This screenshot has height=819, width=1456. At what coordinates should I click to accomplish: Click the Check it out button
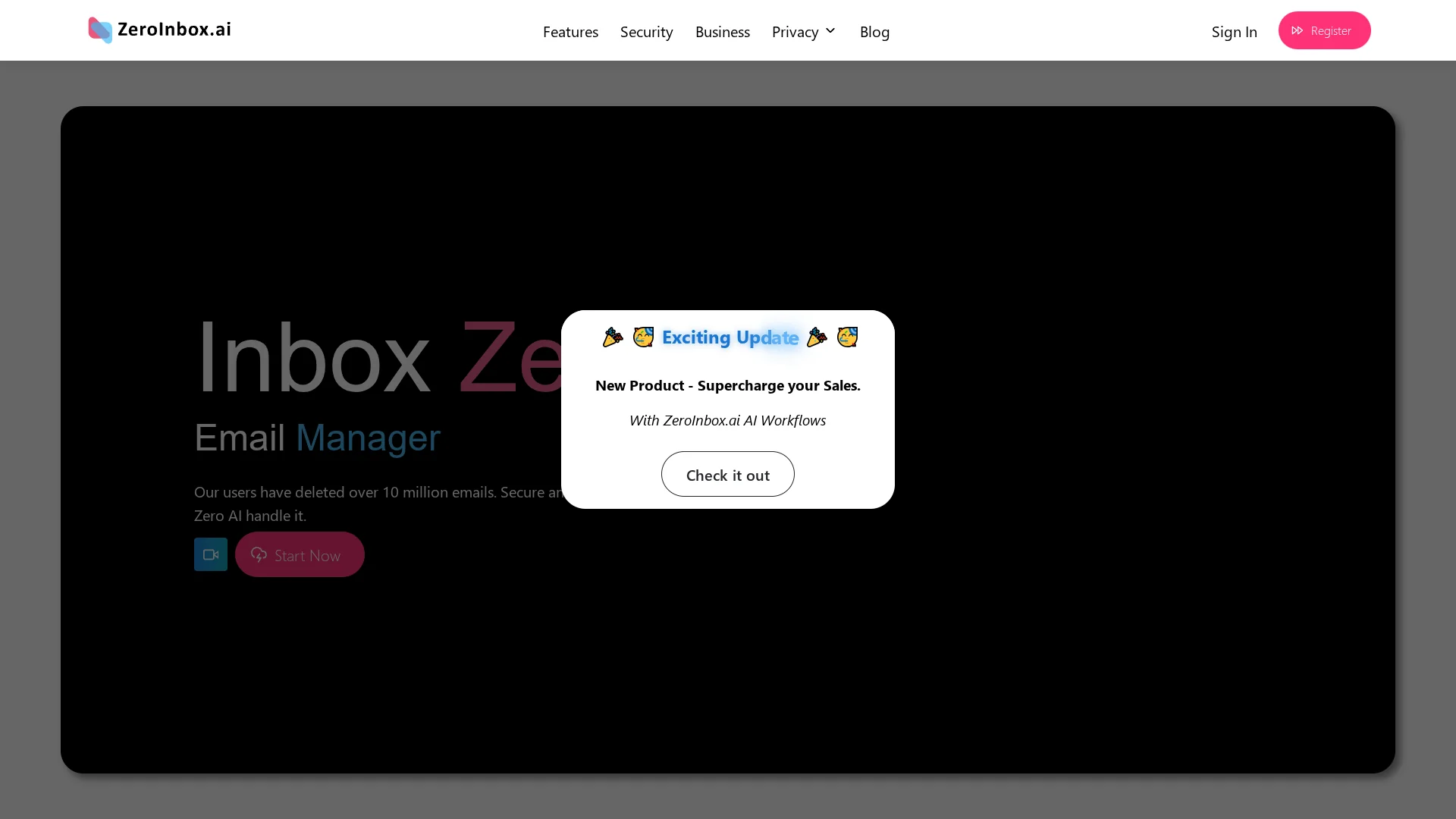tap(728, 474)
